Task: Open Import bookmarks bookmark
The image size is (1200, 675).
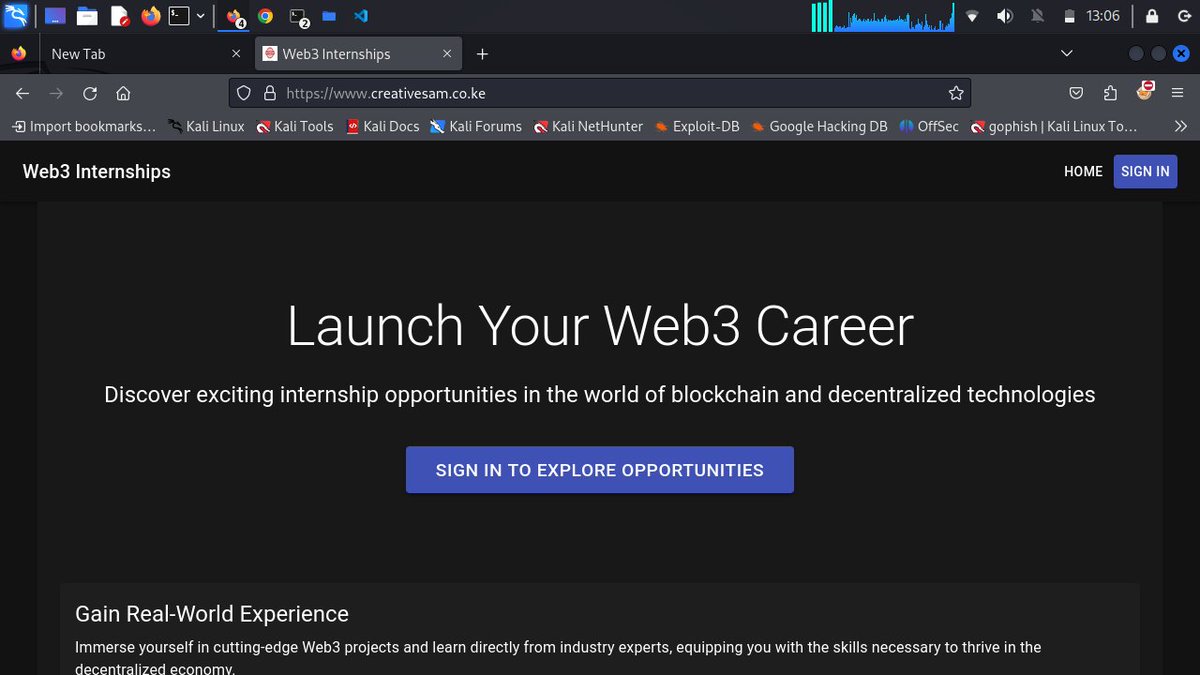Action: point(84,126)
